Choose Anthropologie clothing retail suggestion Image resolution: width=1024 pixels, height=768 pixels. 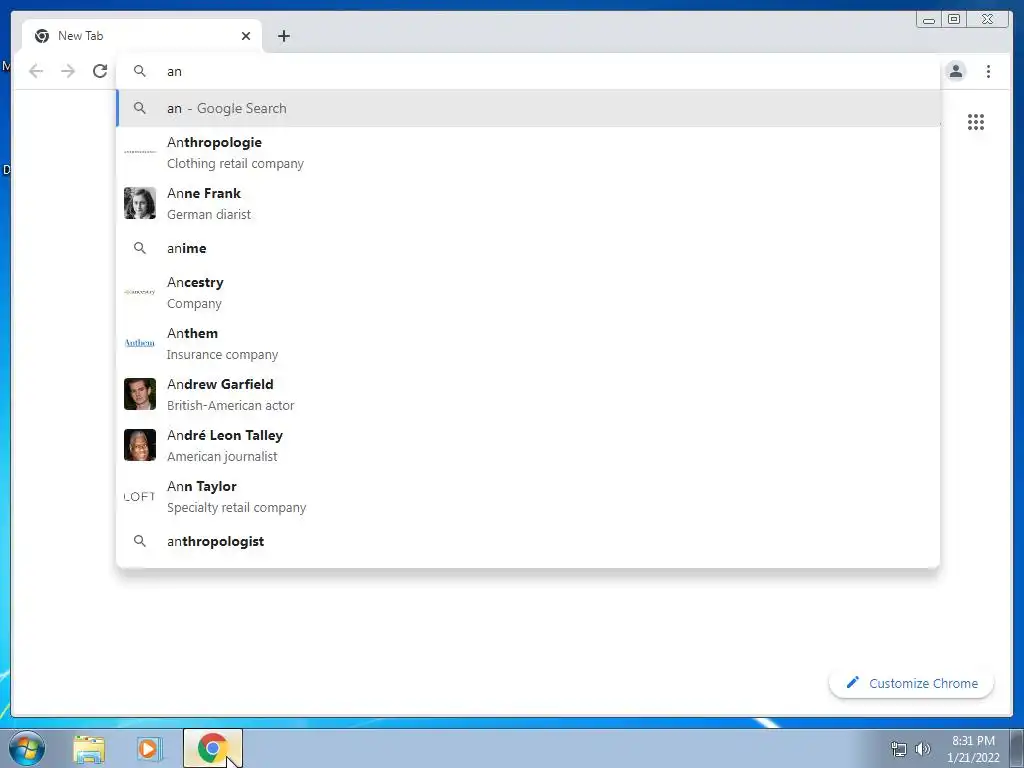point(528,152)
